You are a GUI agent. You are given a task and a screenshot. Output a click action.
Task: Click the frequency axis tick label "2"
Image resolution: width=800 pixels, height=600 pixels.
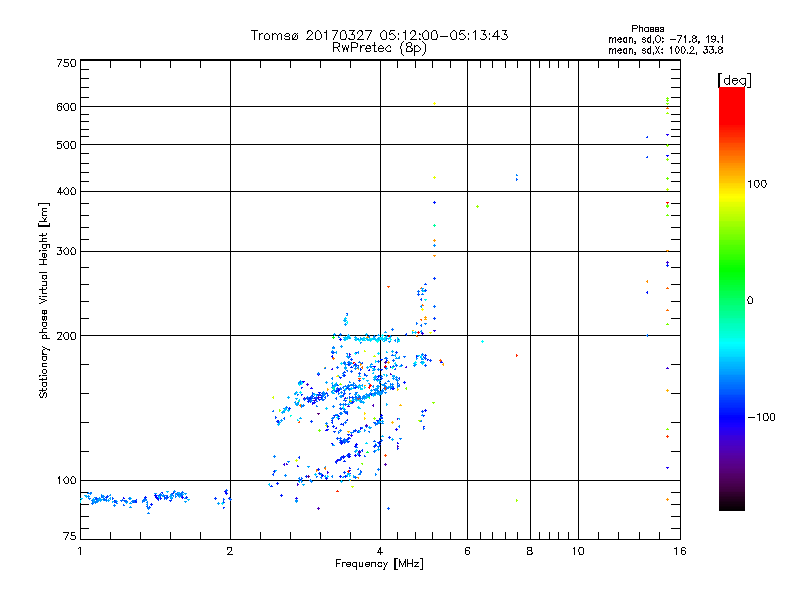coord(230,551)
